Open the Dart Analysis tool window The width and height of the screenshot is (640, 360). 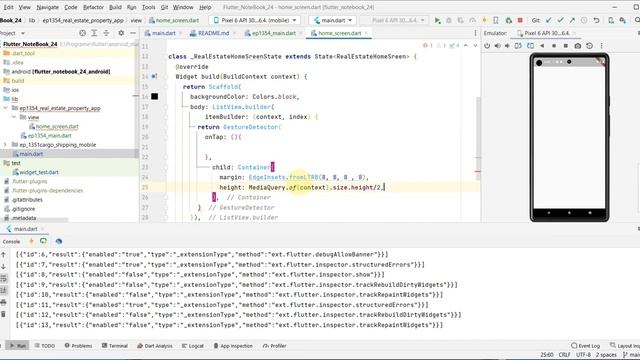point(155,346)
